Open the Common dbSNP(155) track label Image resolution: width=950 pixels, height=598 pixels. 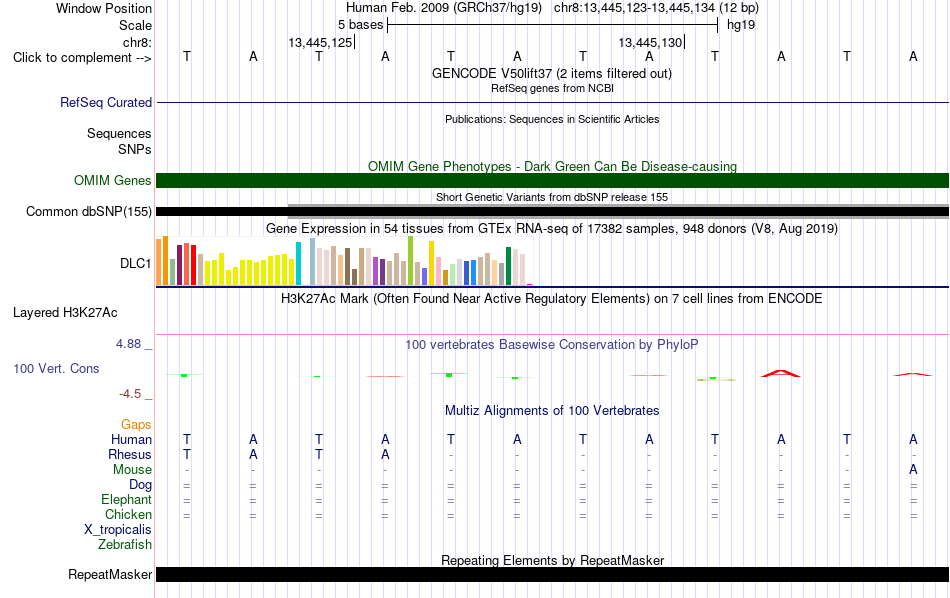coord(88,211)
